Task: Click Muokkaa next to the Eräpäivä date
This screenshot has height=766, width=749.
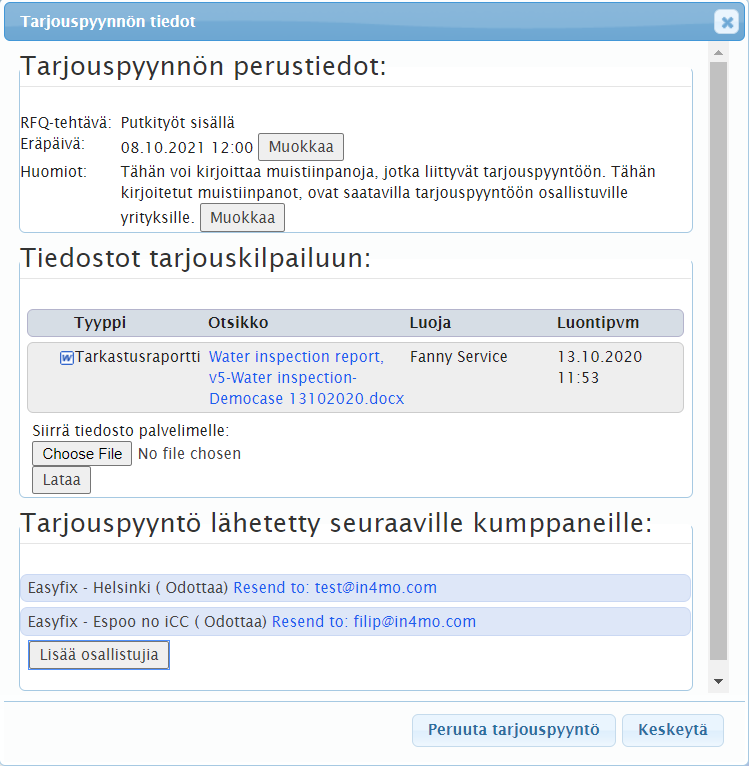Action: (301, 147)
